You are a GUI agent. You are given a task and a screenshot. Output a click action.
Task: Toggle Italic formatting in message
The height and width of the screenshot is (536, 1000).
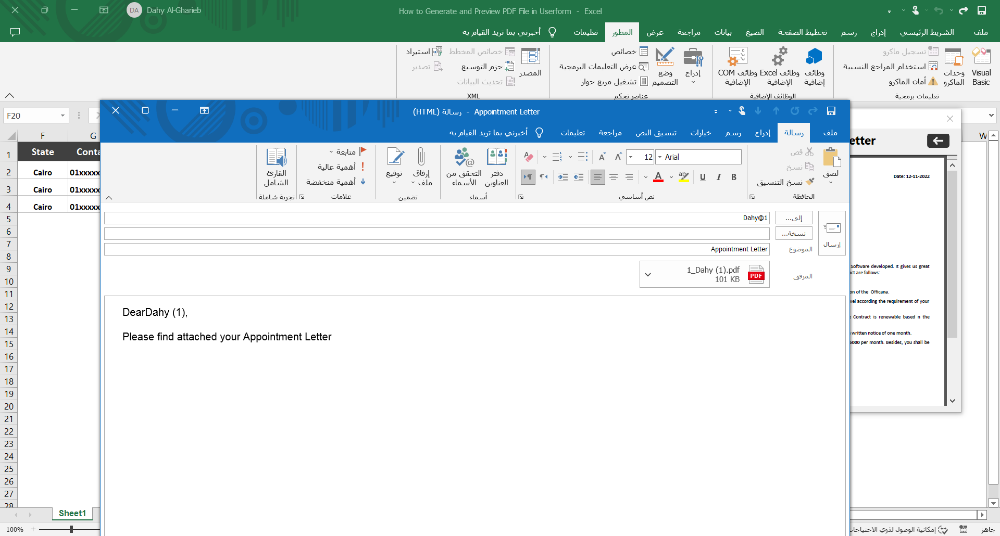(x=718, y=177)
